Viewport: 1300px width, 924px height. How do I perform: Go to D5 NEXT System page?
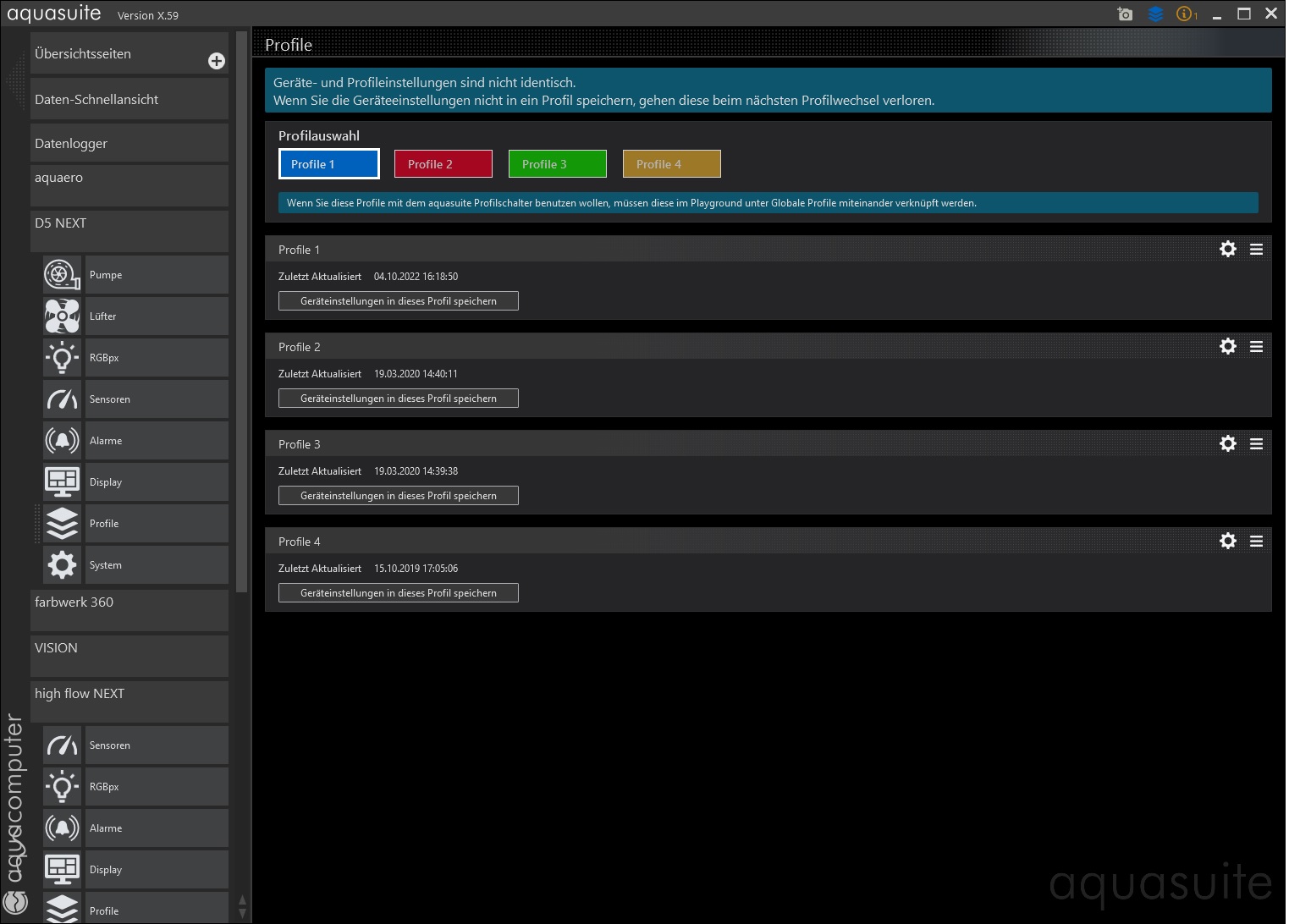157,565
